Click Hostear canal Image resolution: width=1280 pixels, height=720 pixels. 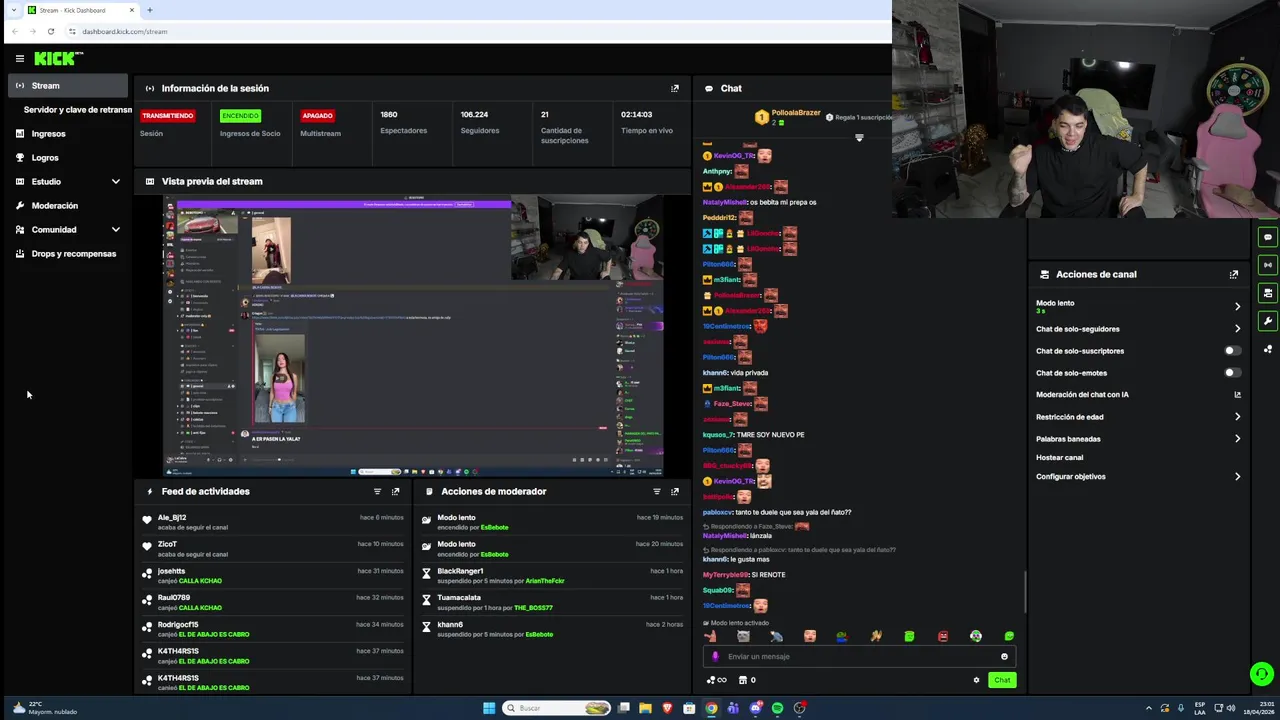click(1060, 458)
